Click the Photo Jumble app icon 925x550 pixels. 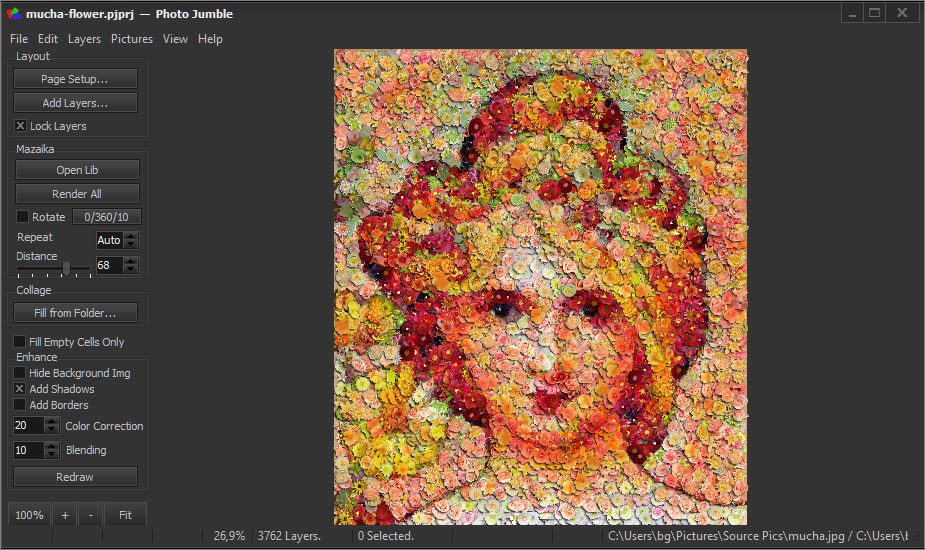14,14
